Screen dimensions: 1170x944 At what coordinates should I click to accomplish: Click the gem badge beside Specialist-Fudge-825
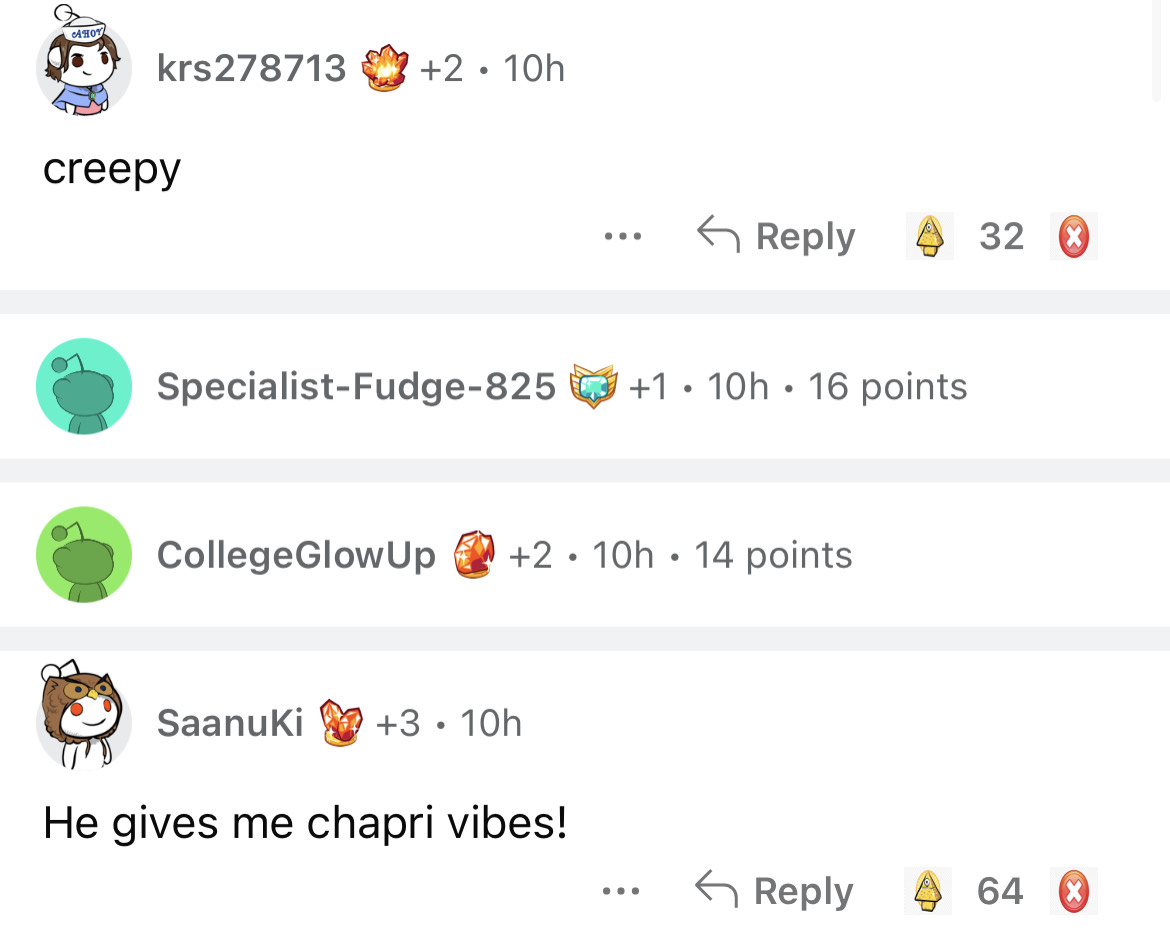[x=594, y=387]
